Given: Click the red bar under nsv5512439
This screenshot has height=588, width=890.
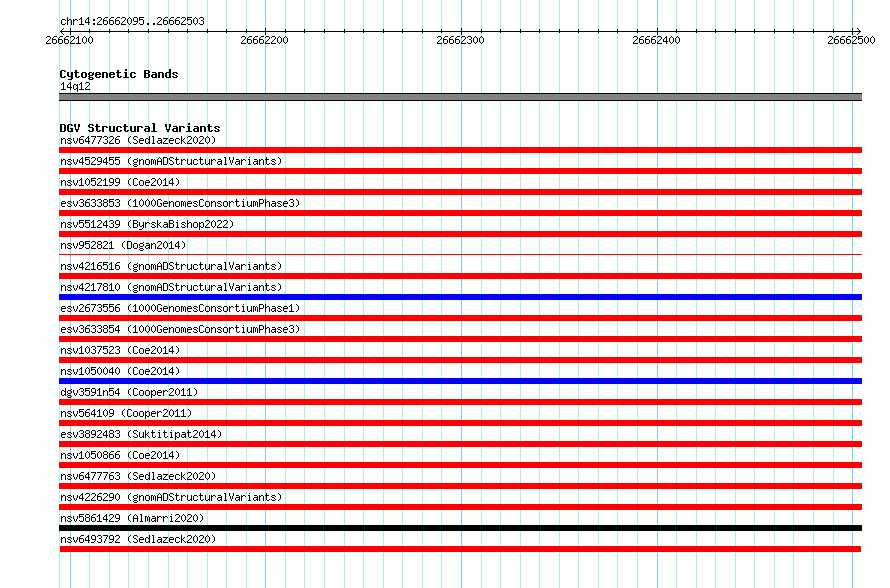Looking at the screenshot, I should (x=460, y=234).
